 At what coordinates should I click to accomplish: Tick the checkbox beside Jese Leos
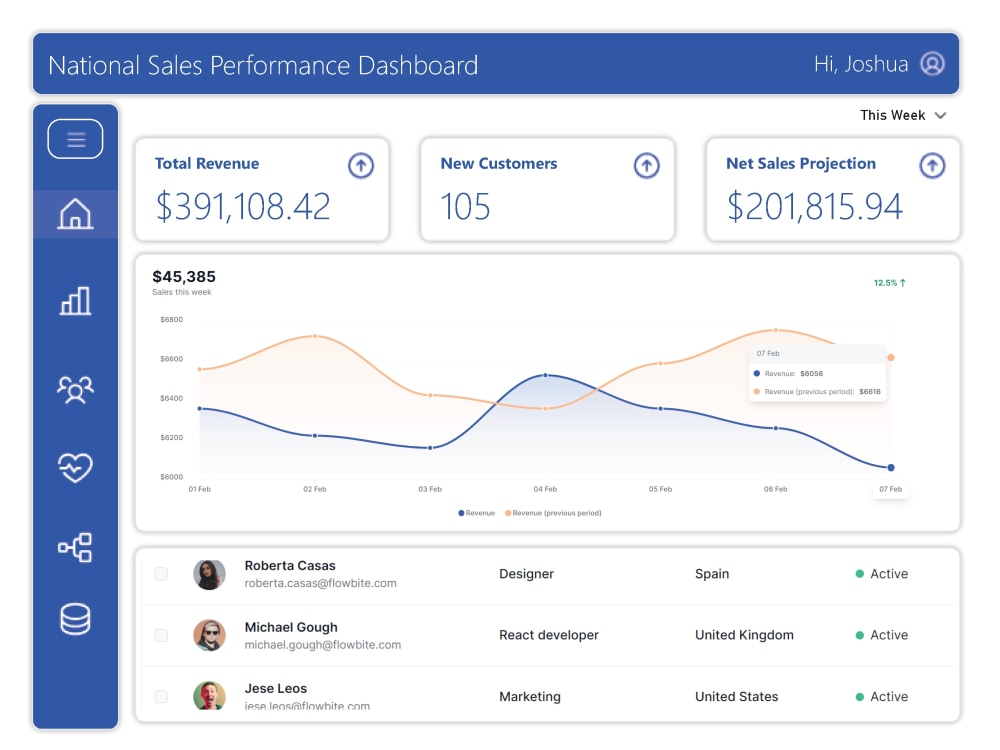click(x=162, y=696)
